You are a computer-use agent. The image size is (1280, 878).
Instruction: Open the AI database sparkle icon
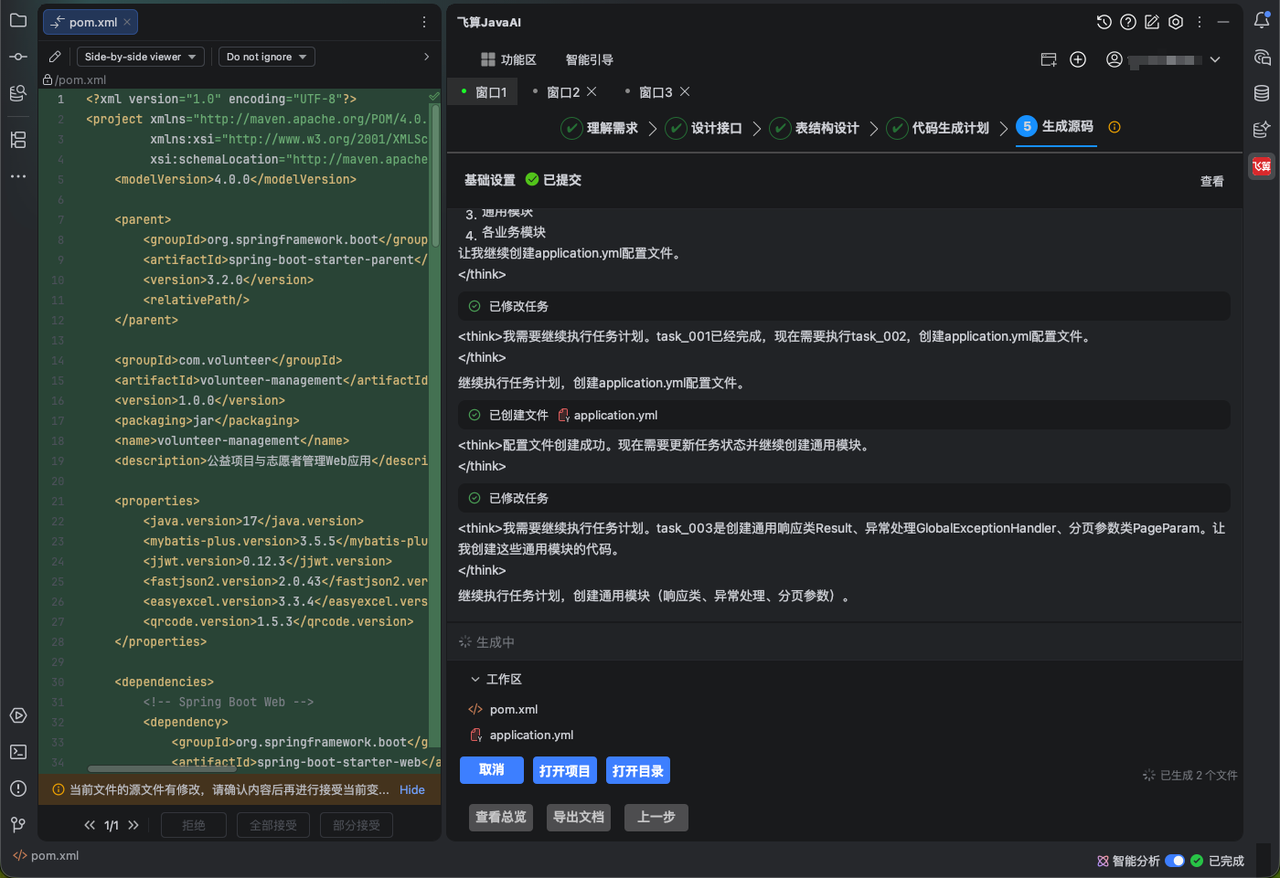coord(1261,130)
